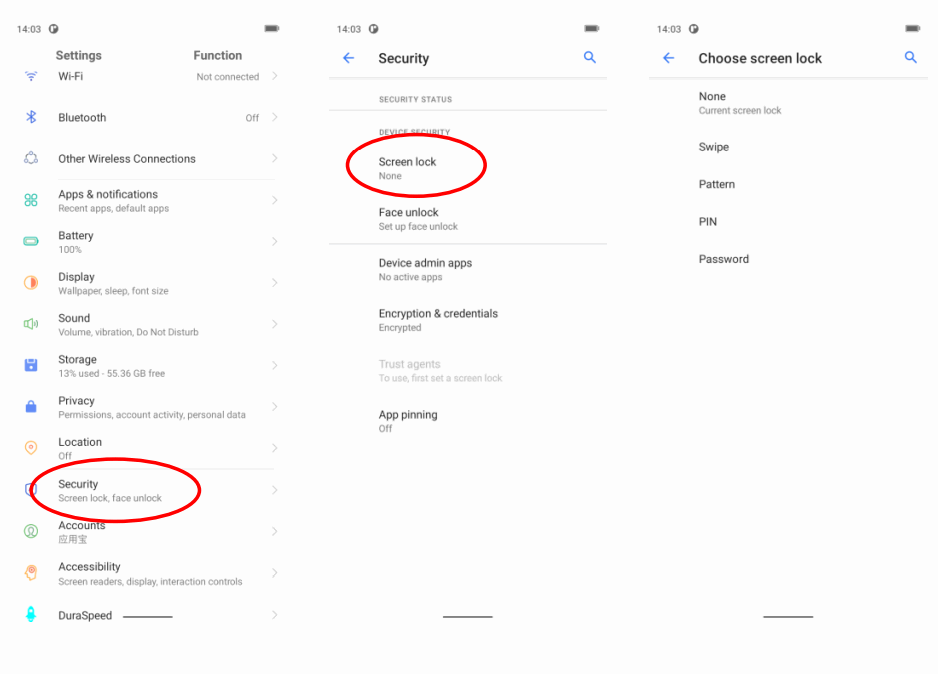Click the search icon on Security screen
Image resolution: width=938 pixels, height=674 pixels.
coord(590,58)
